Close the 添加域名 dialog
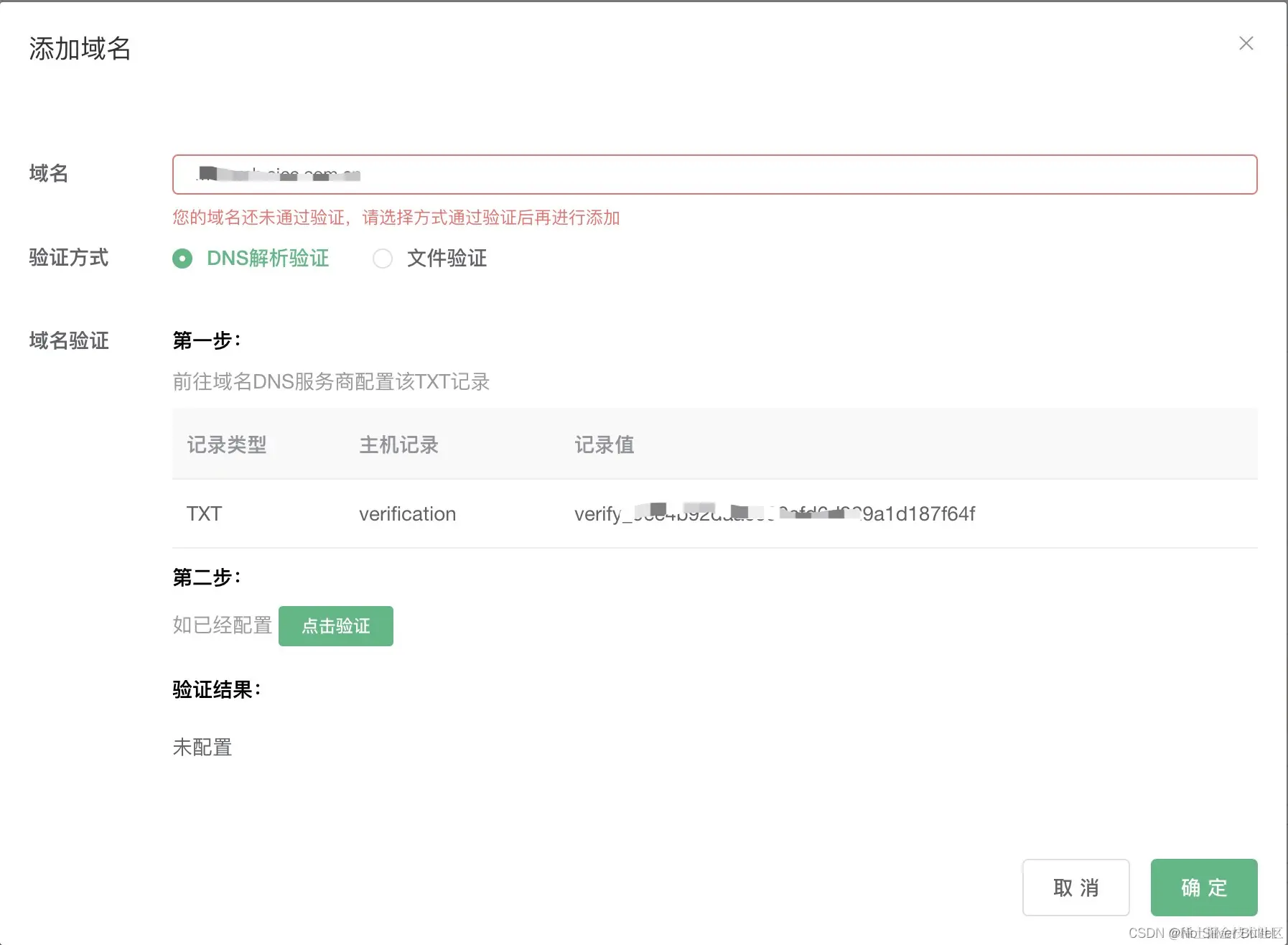The image size is (1288, 945). (x=1246, y=44)
